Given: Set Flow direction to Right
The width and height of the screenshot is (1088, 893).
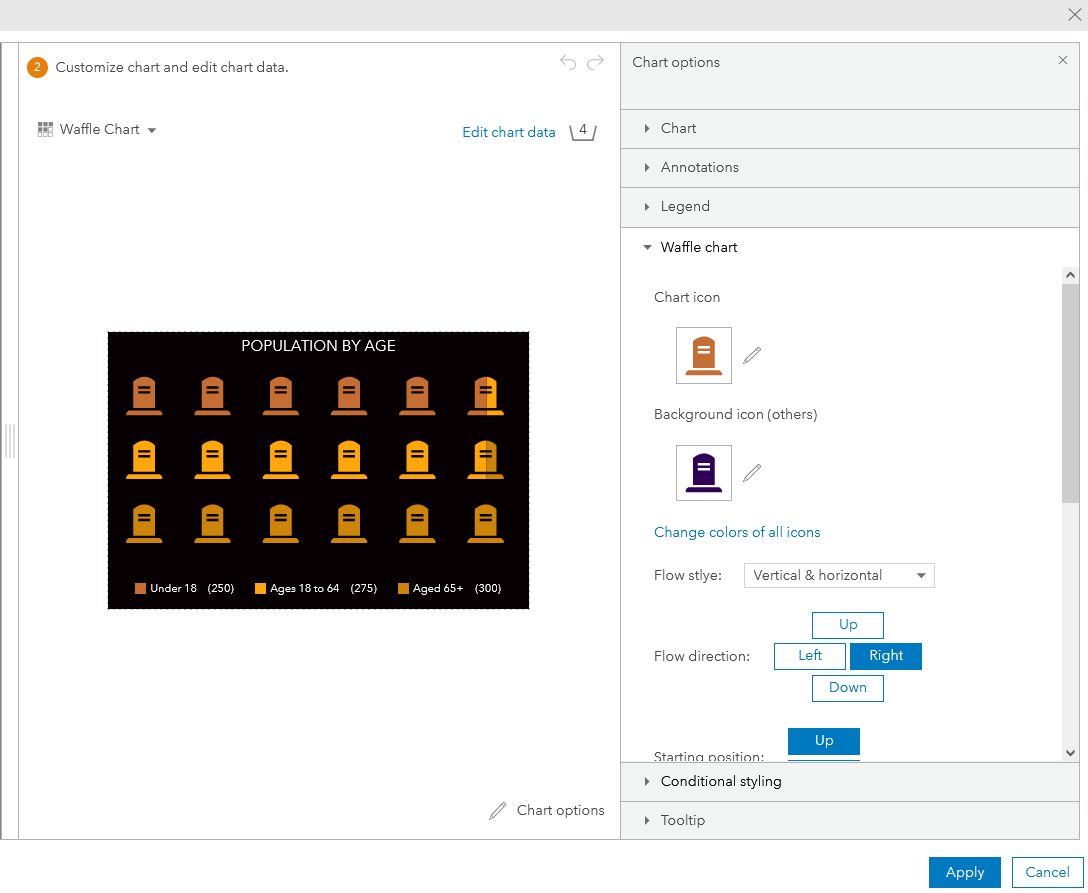Looking at the screenshot, I should click(886, 656).
